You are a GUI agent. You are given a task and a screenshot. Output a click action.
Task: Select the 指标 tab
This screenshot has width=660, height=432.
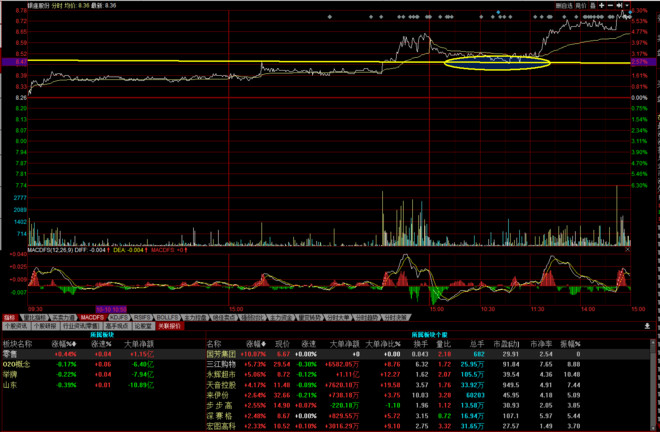tap(10, 317)
